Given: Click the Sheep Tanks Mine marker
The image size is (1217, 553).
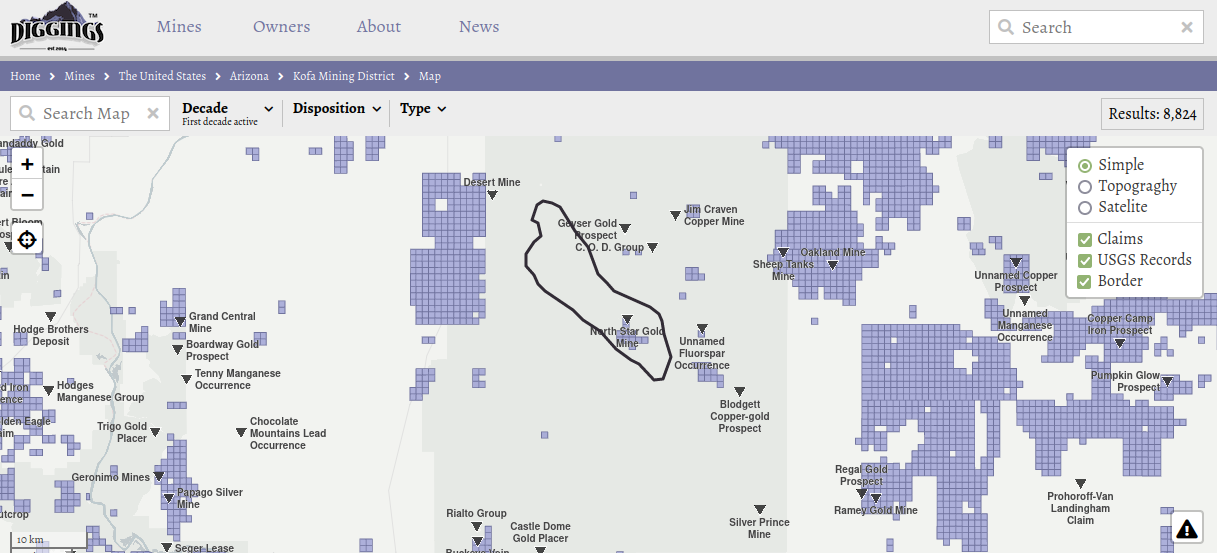Looking at the screenshot, I should coord(784,252).
